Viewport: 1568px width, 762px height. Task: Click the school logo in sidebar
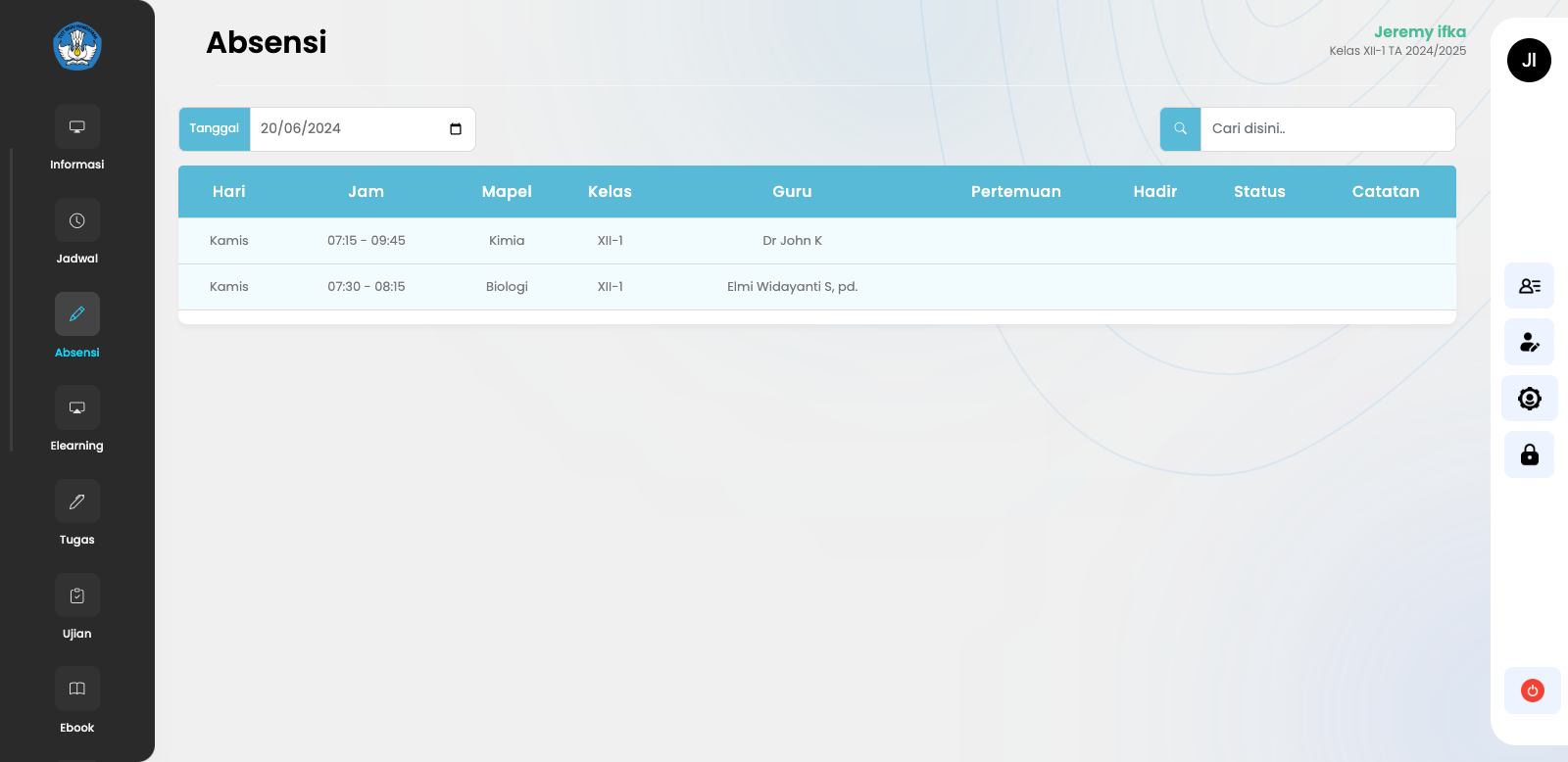click(x=77, y=46)
